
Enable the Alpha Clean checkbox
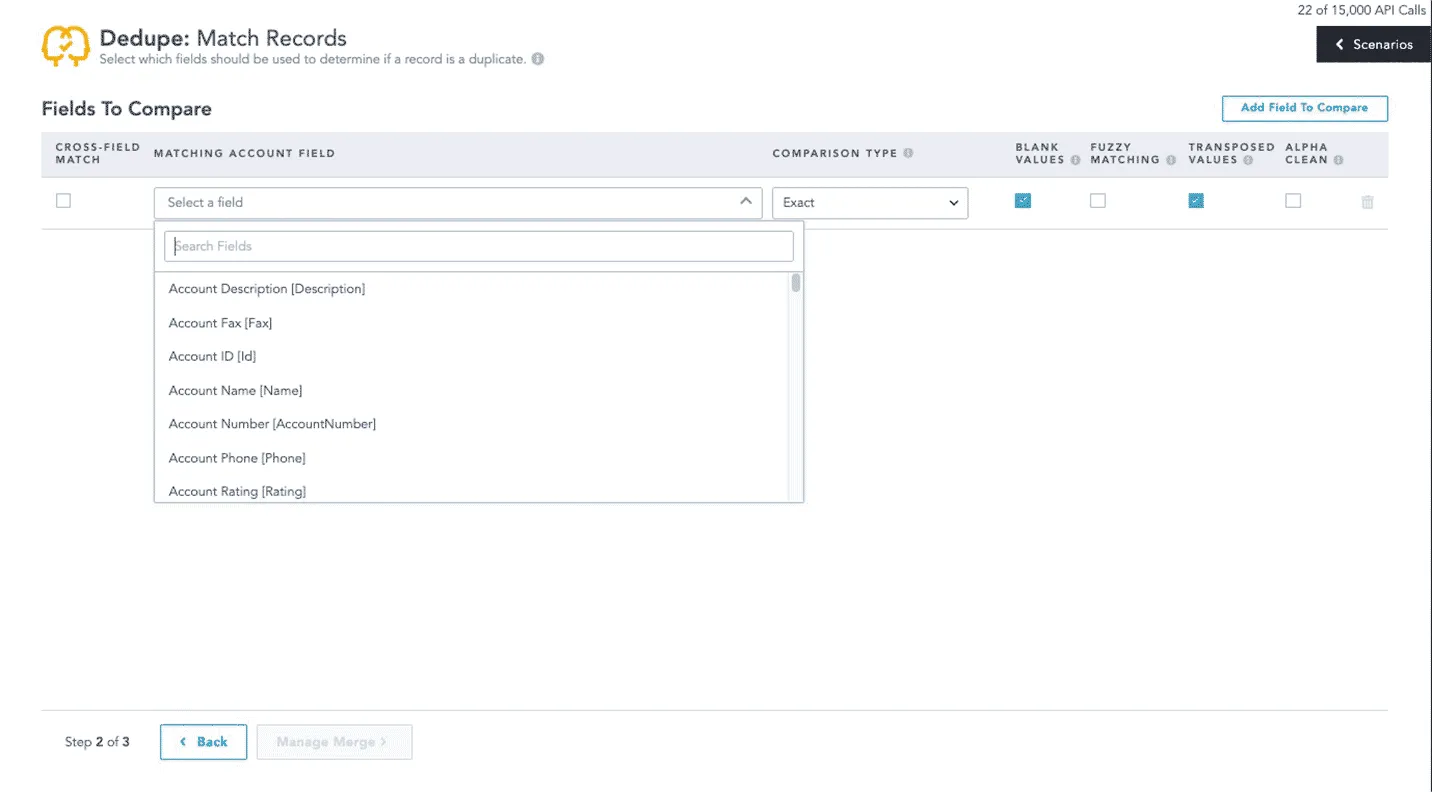coord(1293,201)
